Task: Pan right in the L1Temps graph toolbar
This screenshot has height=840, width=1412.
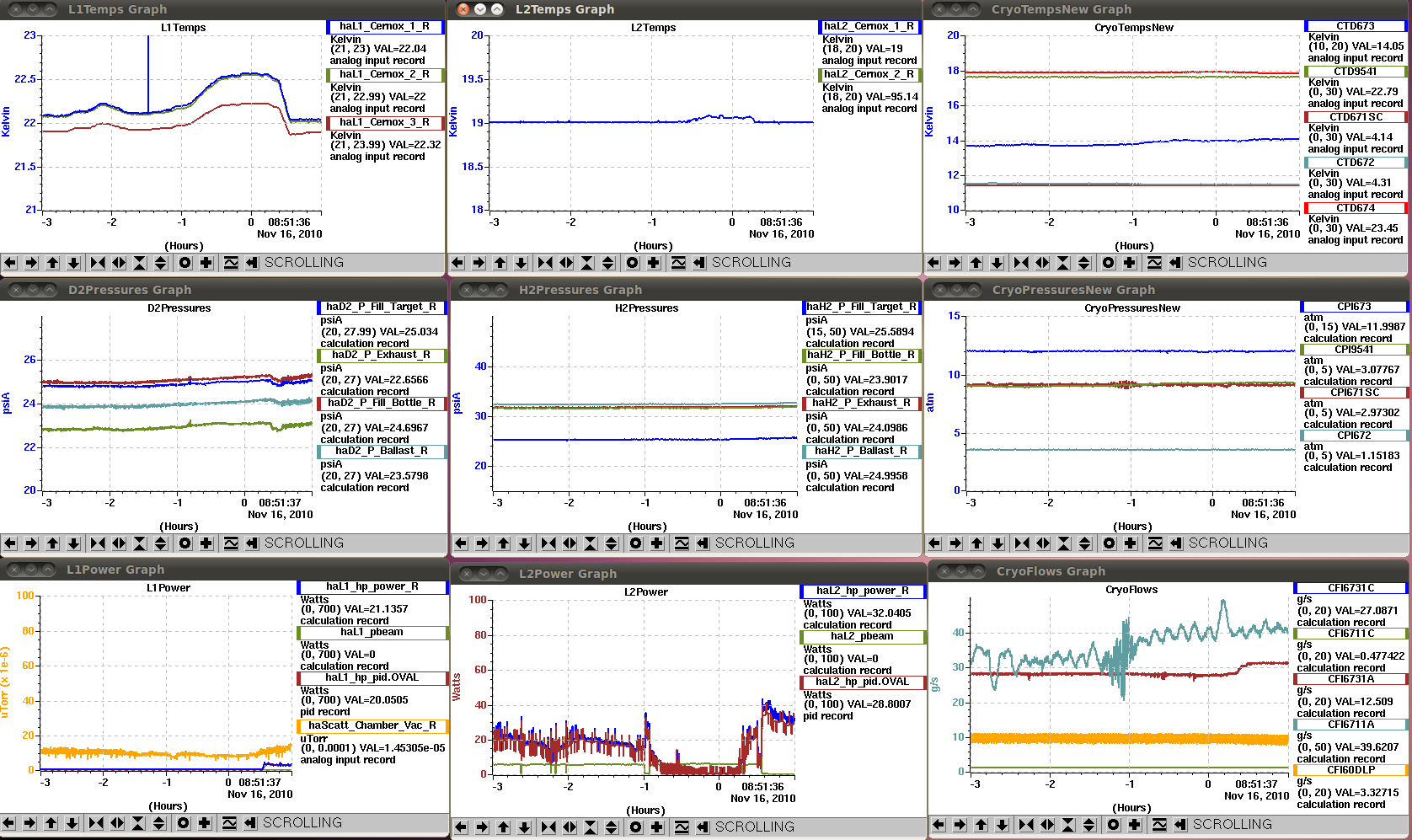Action: click(31, 263)
